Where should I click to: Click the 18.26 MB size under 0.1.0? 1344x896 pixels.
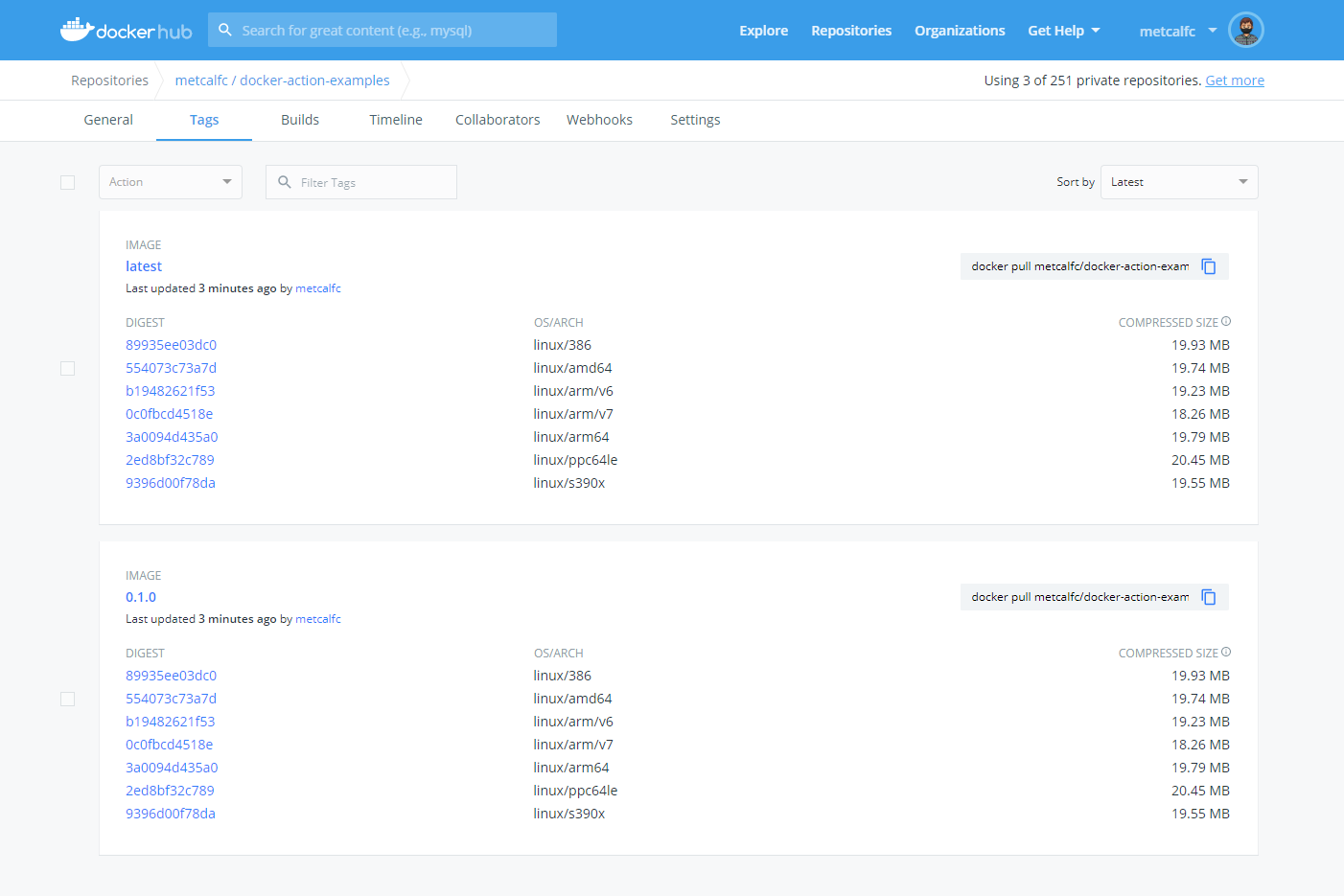point(1200,745)
